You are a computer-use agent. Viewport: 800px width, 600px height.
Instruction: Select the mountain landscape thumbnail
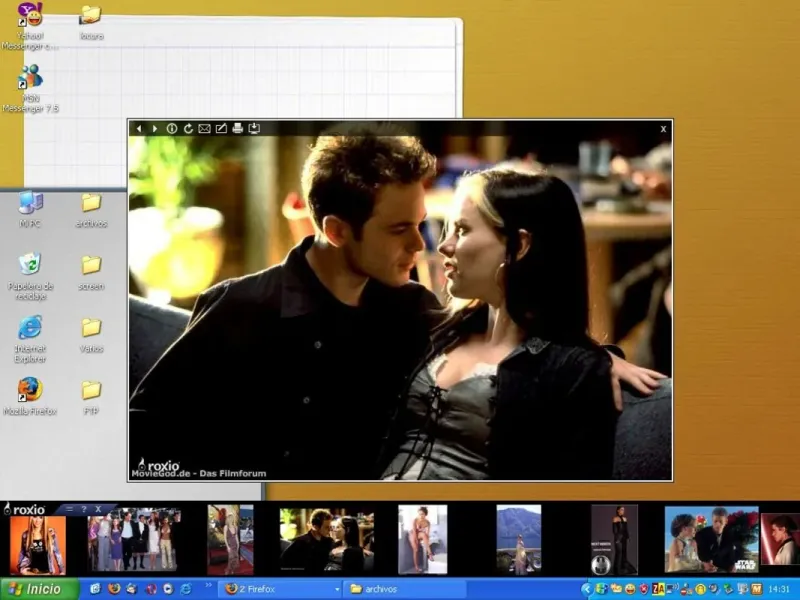coord(518,540)
